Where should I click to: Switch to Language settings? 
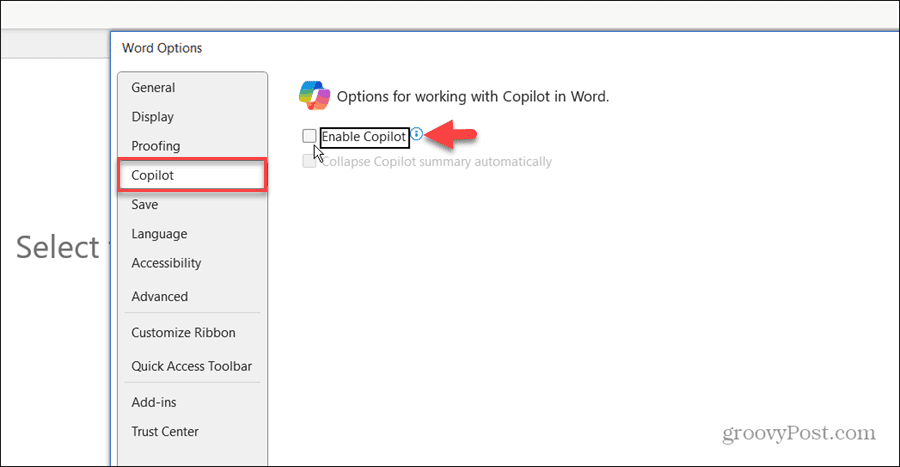click(x=192, y=234)
